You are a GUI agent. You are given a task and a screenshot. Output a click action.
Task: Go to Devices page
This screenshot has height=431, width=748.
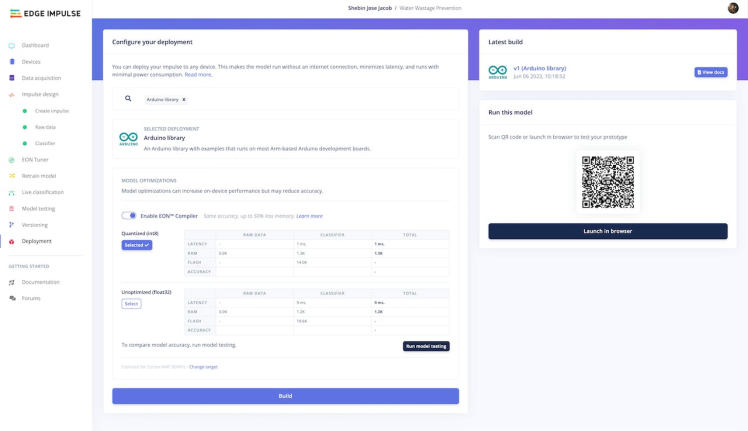31,62
